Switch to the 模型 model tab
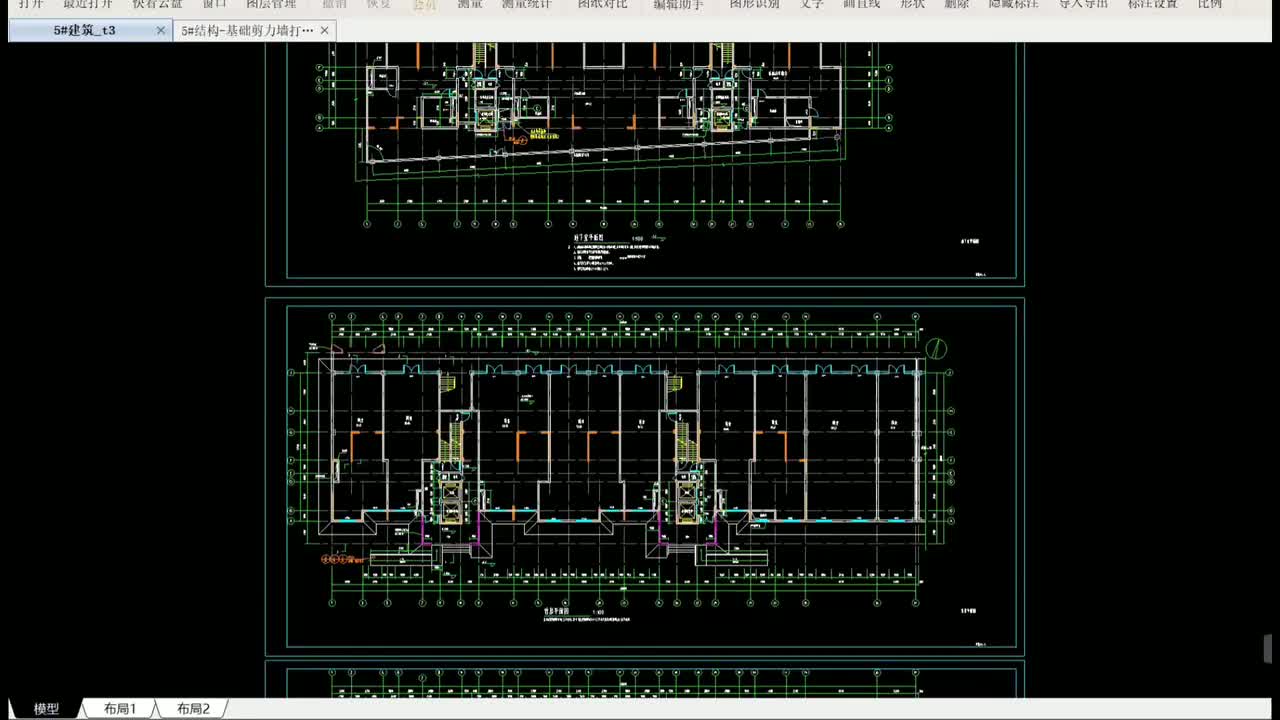 point(46,709)
